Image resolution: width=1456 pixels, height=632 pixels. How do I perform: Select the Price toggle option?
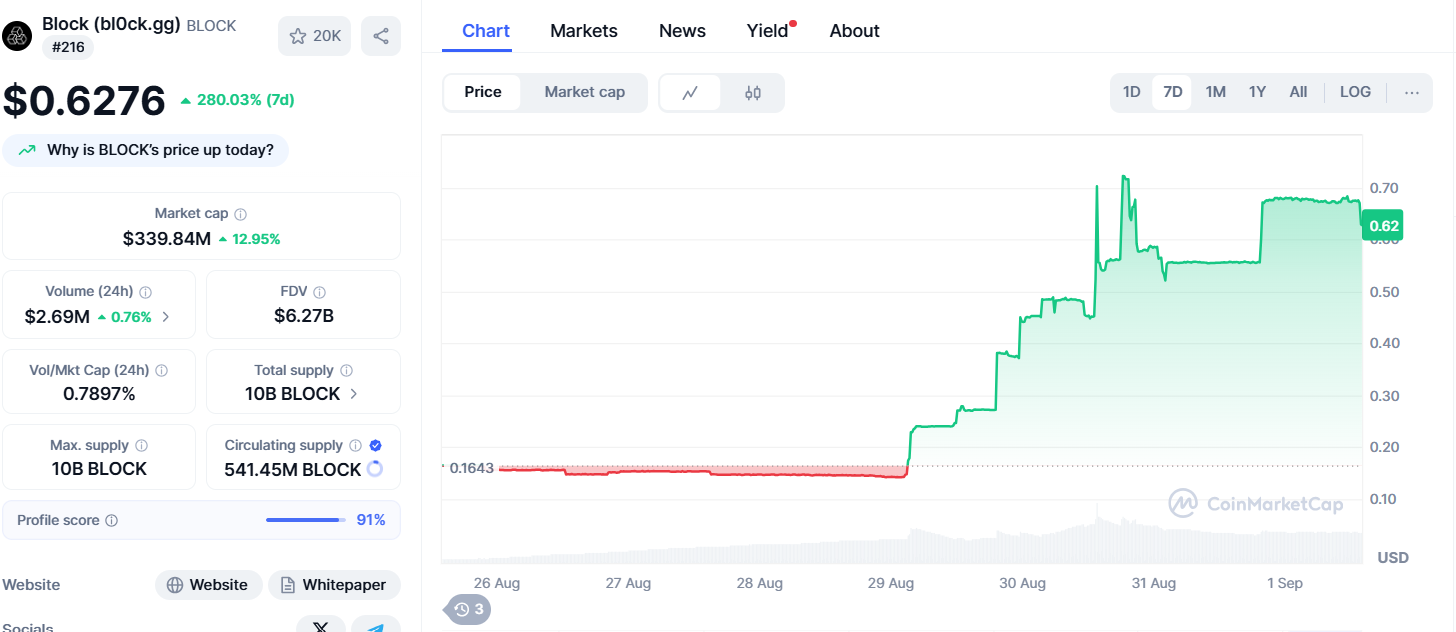click(483, 92)
